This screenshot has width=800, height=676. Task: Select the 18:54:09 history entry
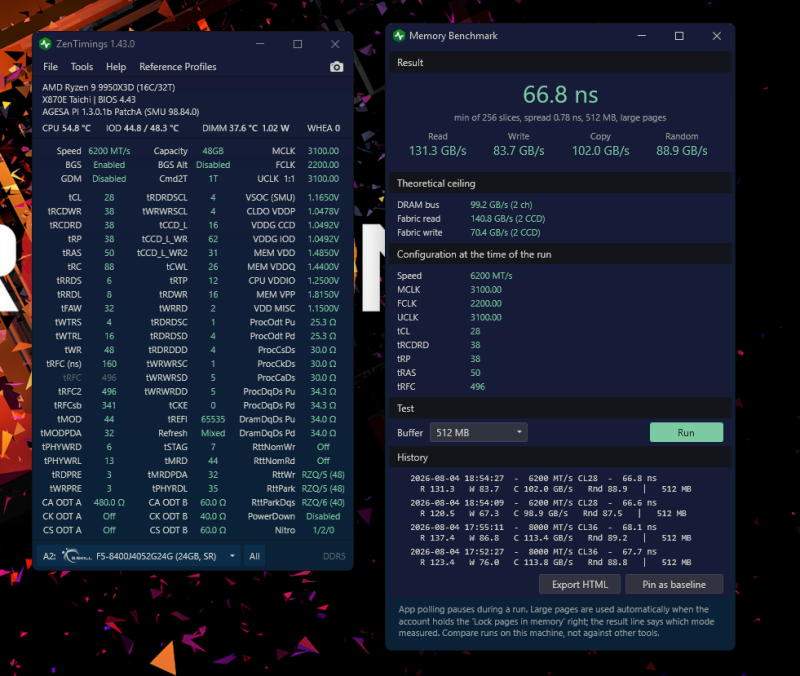pos(548,508)
